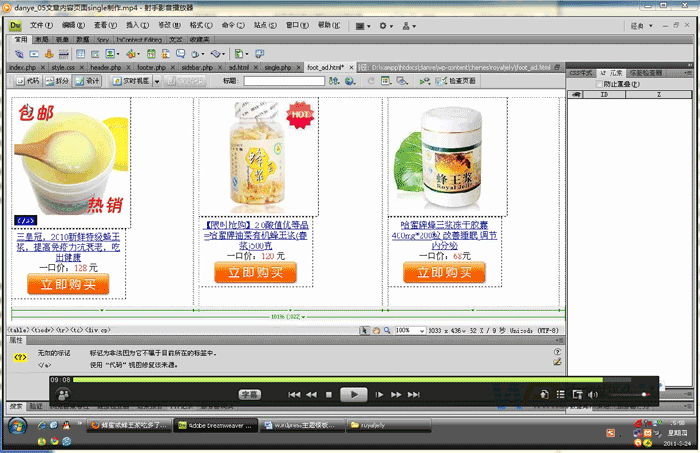This screenshot has width=700, height=453.
Task: Open the Layout menu dropdown in application bar
Action: click(x=363, y=26)
